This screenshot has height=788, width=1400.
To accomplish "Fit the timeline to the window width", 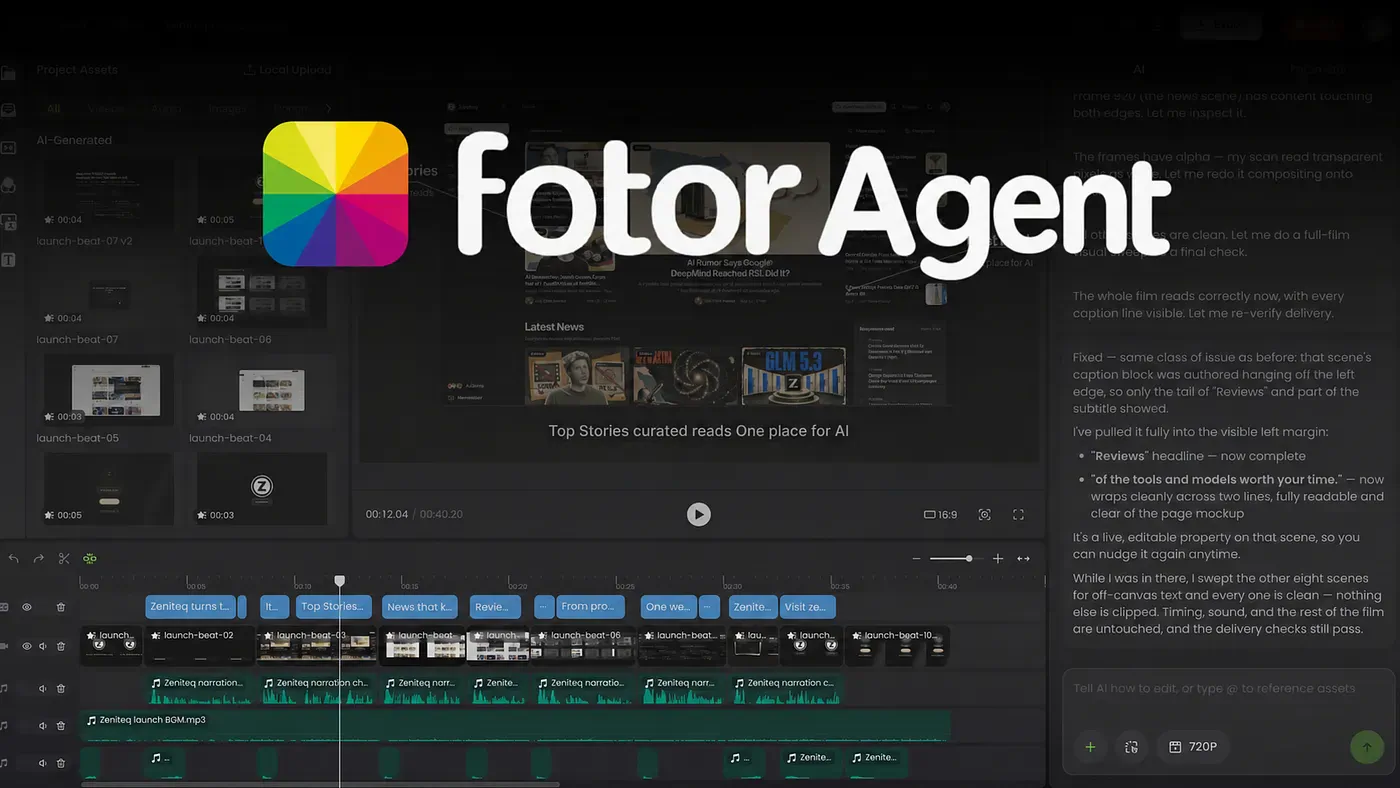I will point(1023,559).
